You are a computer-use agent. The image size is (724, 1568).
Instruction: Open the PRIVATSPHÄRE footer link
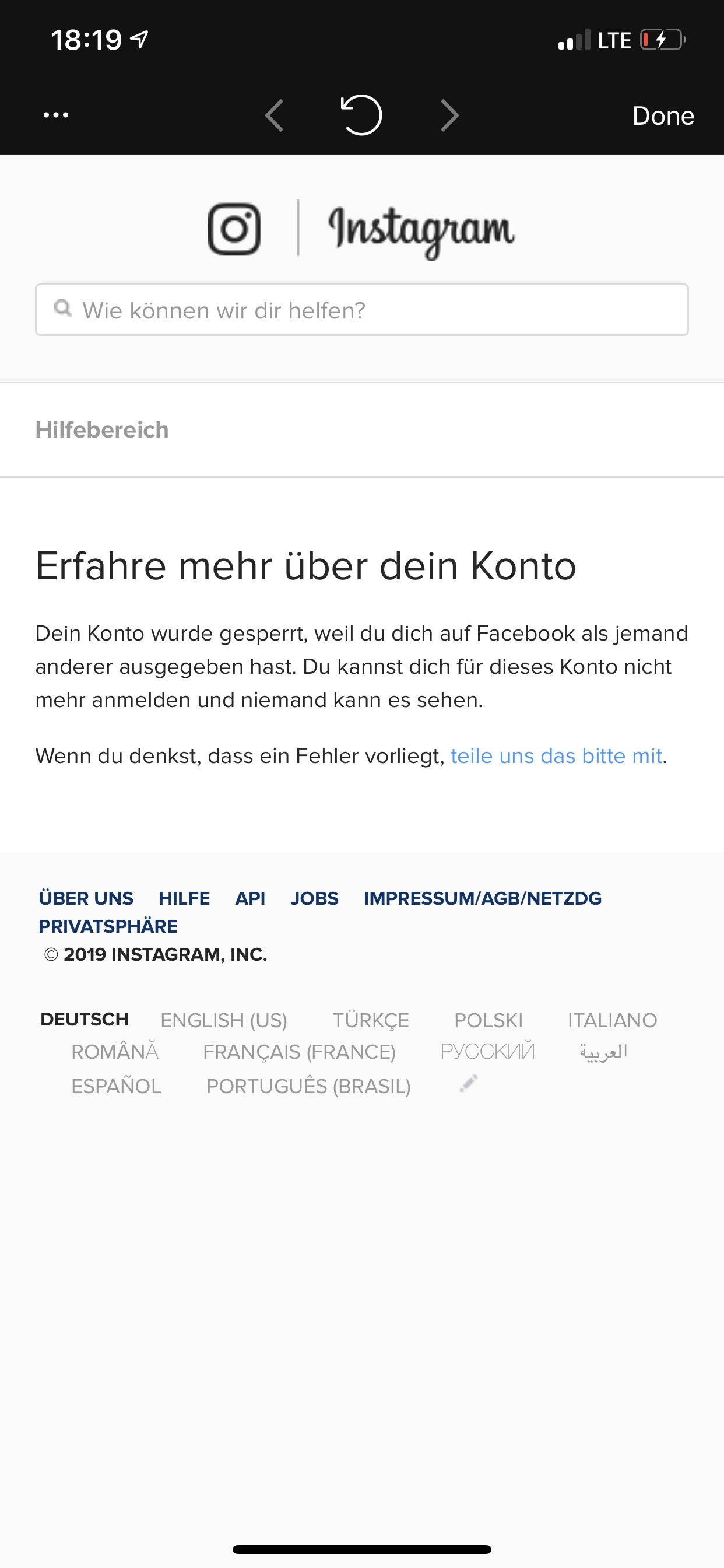click(x=108, y=926)
